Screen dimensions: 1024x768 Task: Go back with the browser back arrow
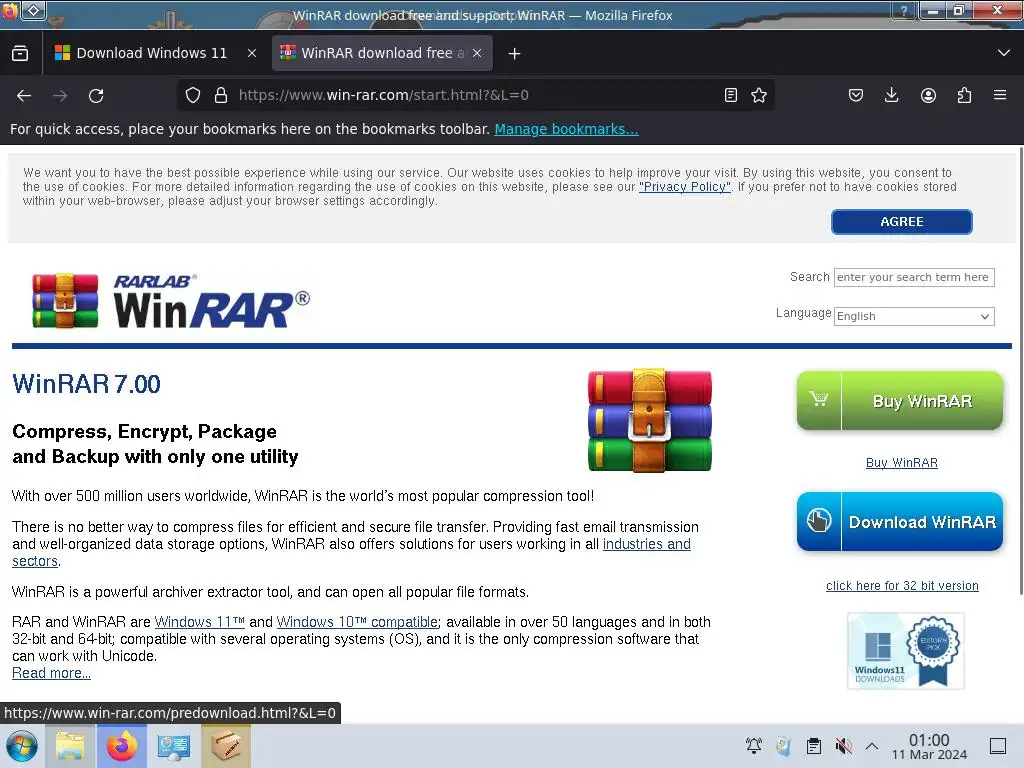click(x=24, y=96)
